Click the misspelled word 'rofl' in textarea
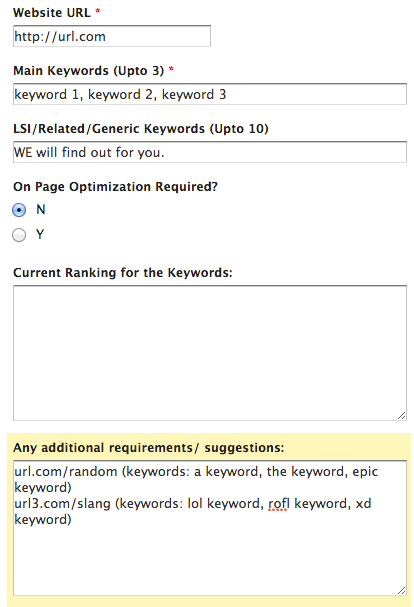The image size is (414, 607). tap(279, 504)
